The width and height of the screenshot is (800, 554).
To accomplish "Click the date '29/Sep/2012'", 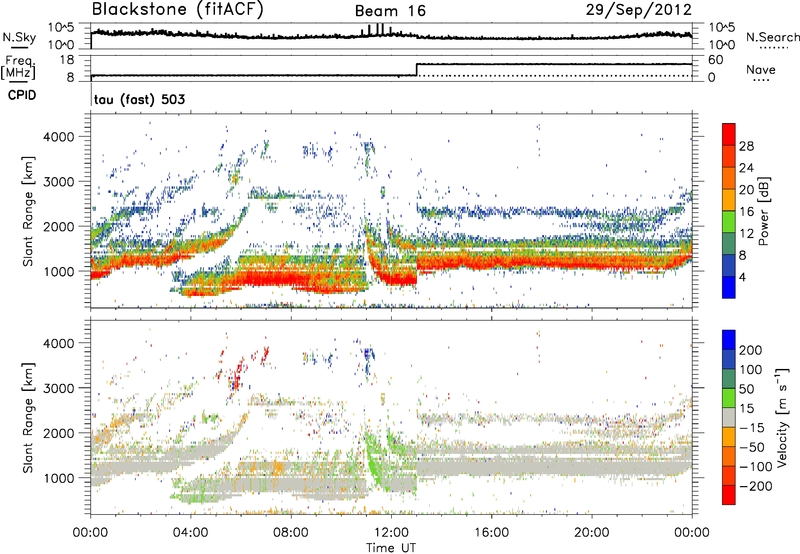I will pyautogui.click(x=639, y=10).
